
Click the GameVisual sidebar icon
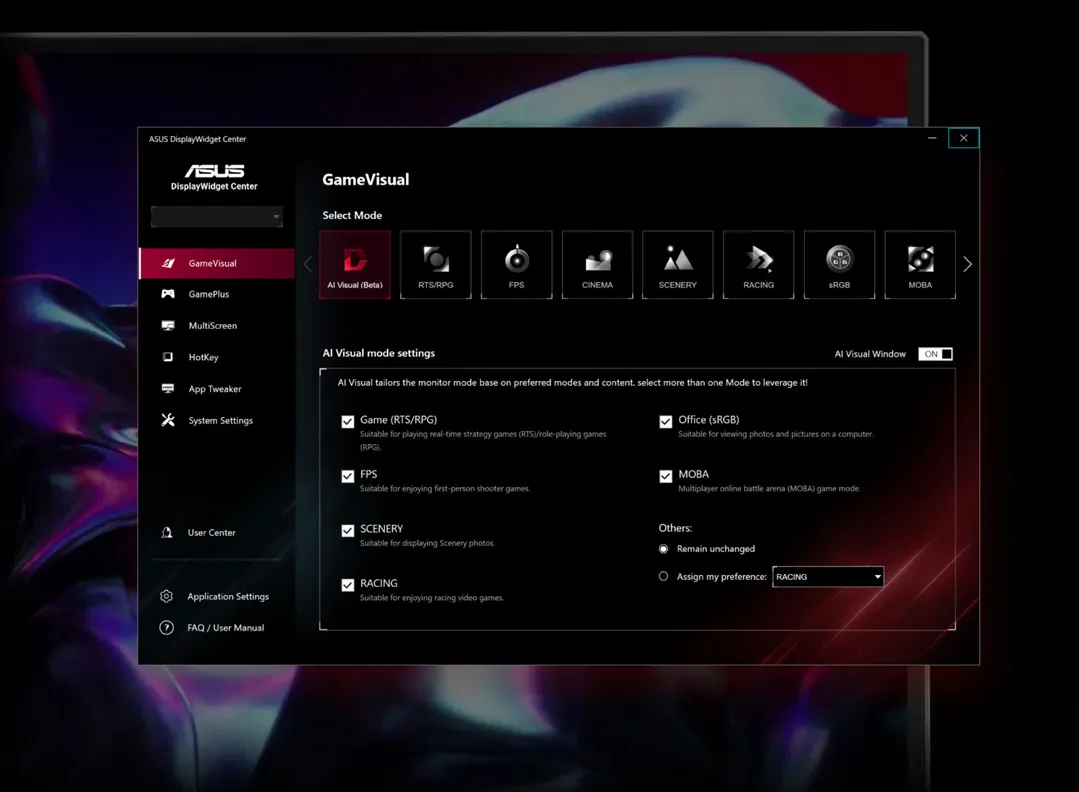coord(168,263)
